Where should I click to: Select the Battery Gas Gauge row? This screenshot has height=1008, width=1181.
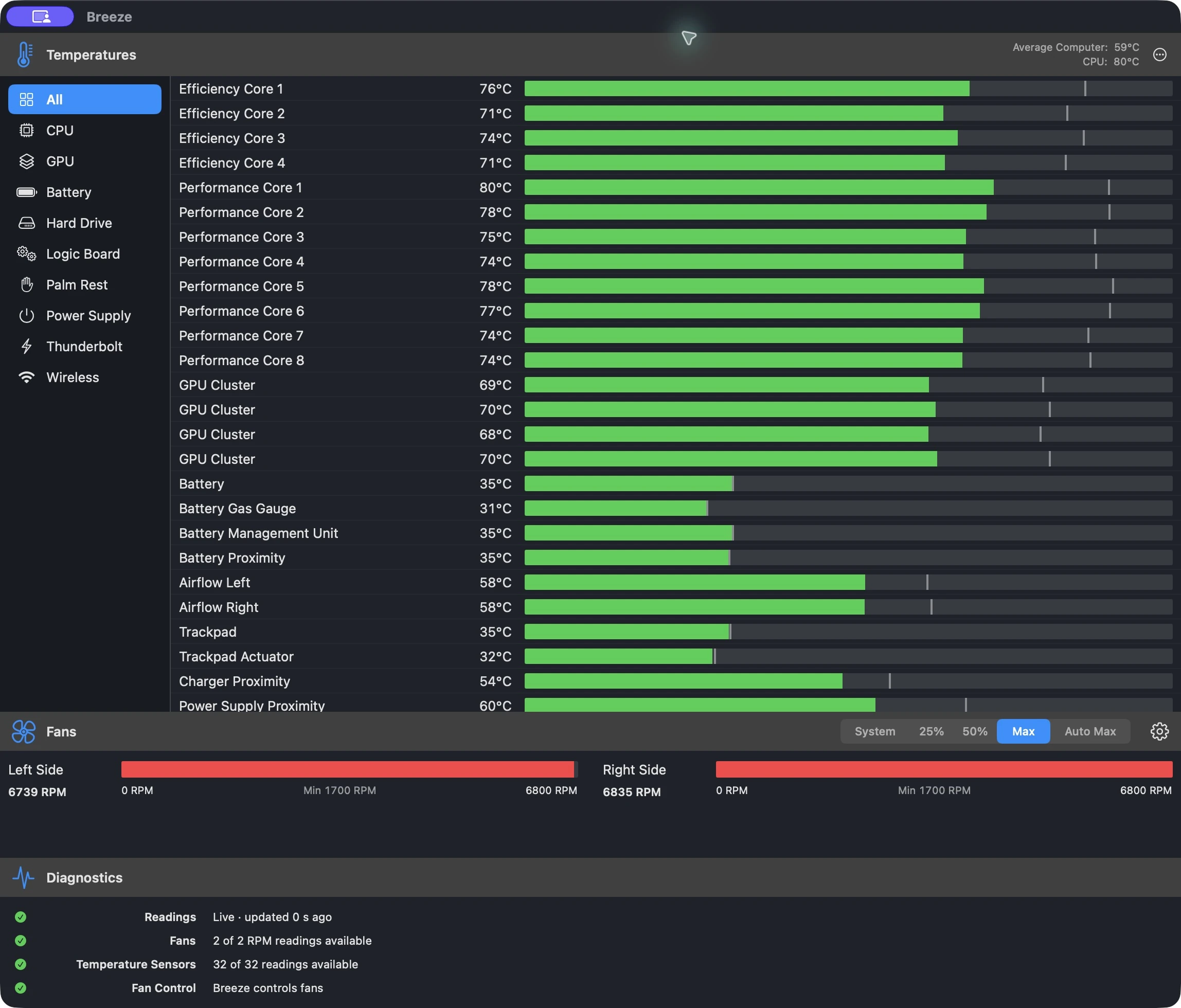tap(675, 508)
